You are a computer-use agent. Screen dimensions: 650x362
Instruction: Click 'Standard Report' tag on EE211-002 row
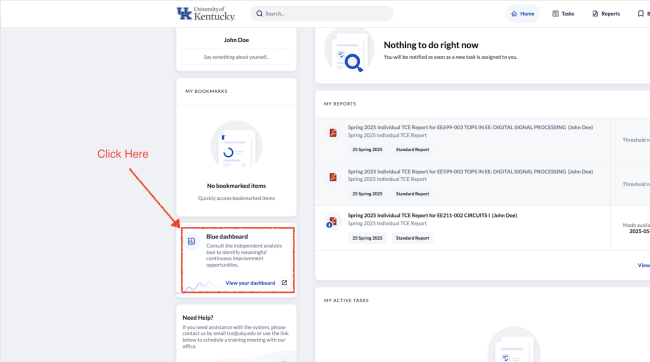click(x=412, y=238)
